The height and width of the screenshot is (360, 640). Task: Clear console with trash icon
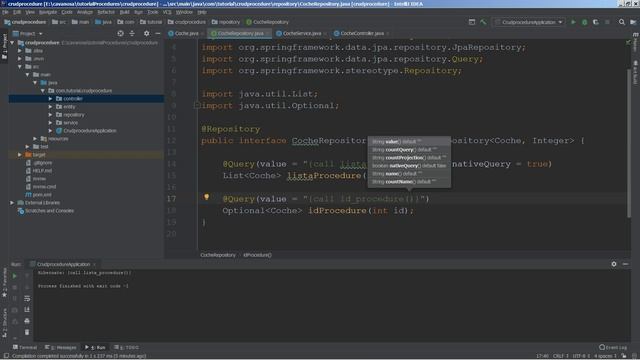point(27,332)
